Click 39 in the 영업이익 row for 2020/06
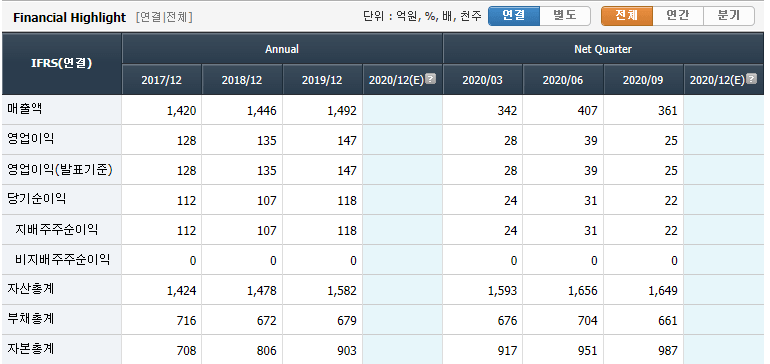The height and width of the screenshot is (364, 770). click(591, 140)
